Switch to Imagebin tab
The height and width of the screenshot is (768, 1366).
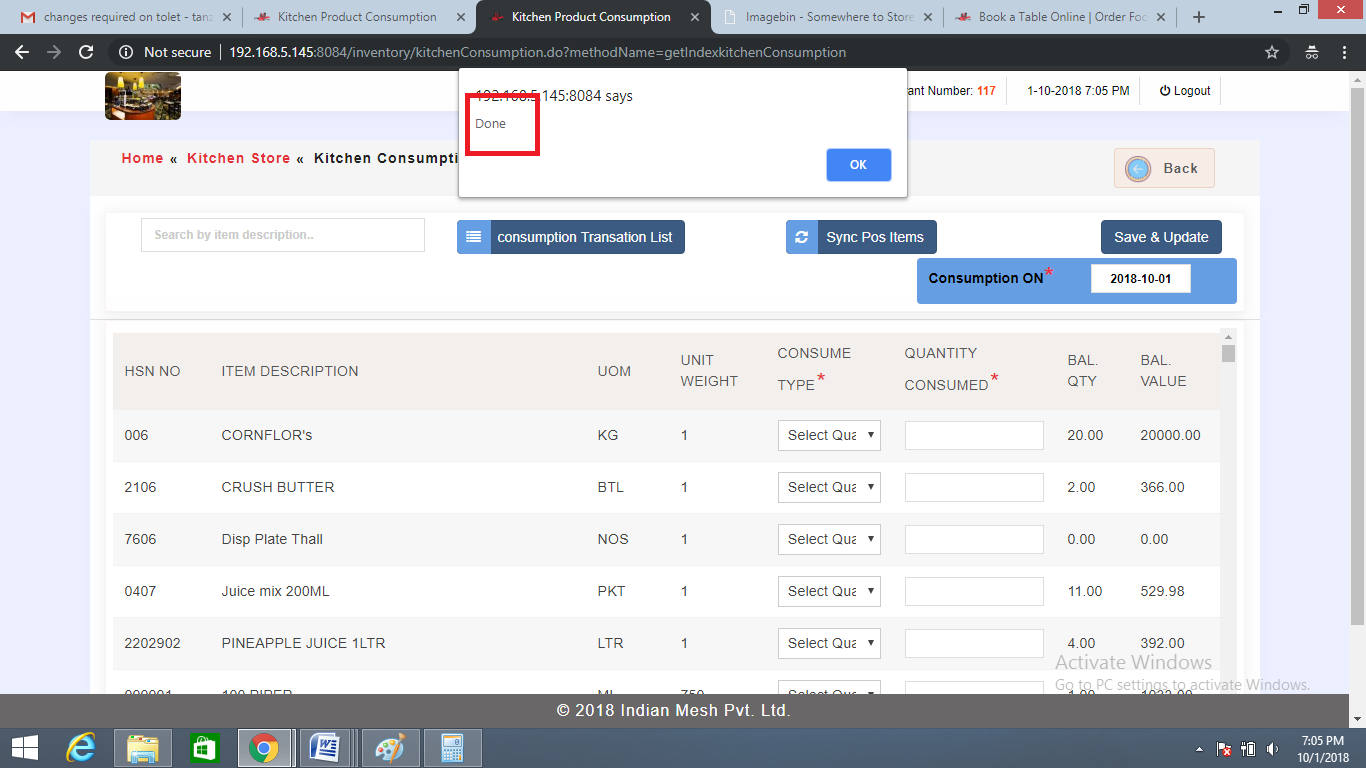[828, 17]
